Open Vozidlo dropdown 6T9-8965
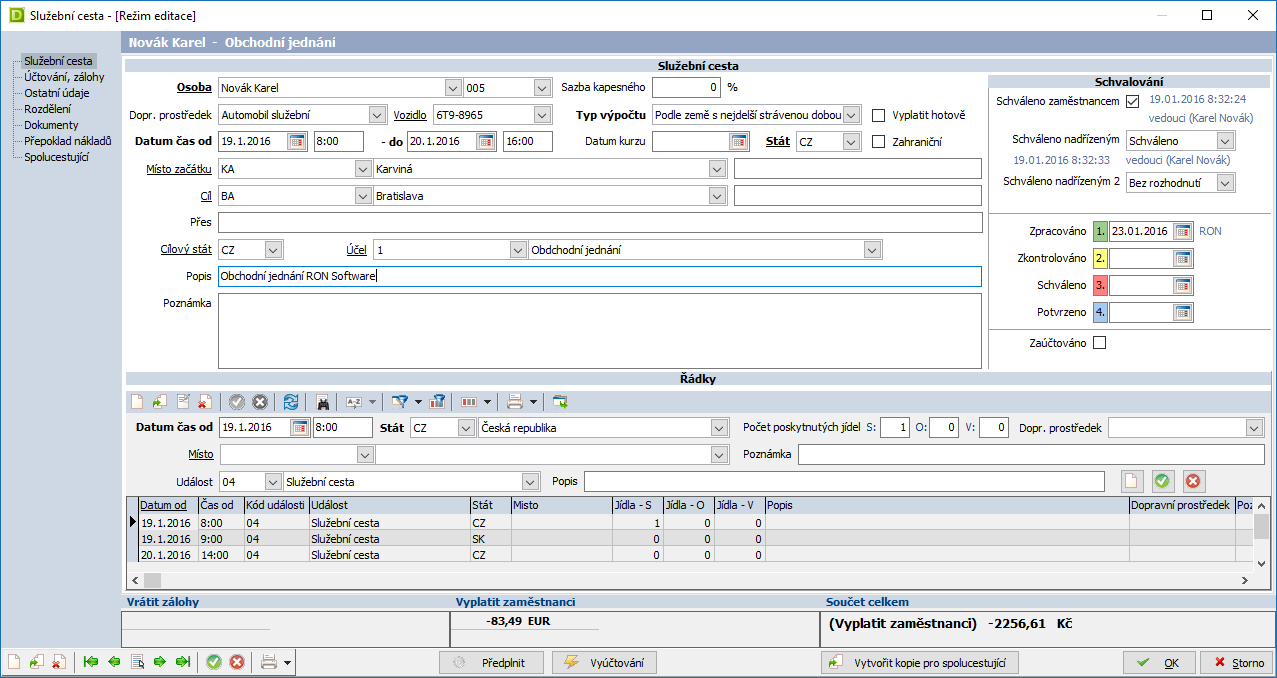Image resolution: width=1277 pixels, height=678 pixels. tap(543, 115)
